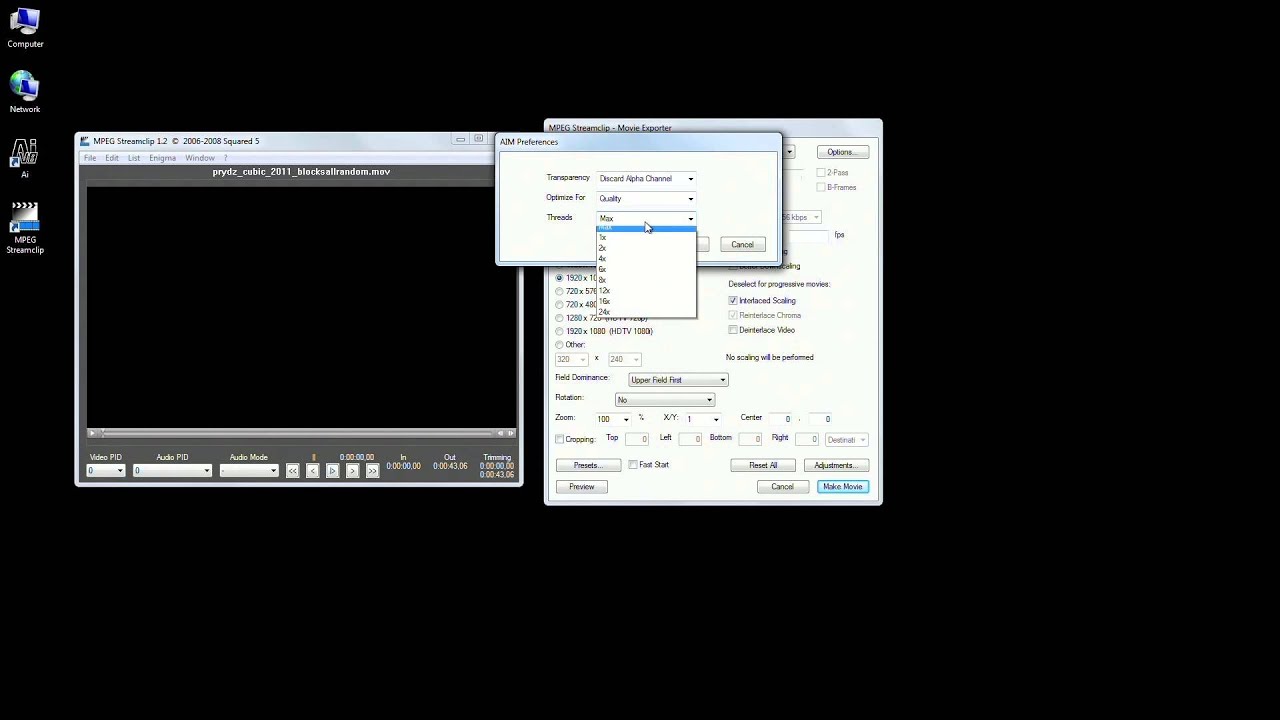Screen dimensions: 1280x720
Task: Open the Edit menu
Action: [x=112, y=158]
